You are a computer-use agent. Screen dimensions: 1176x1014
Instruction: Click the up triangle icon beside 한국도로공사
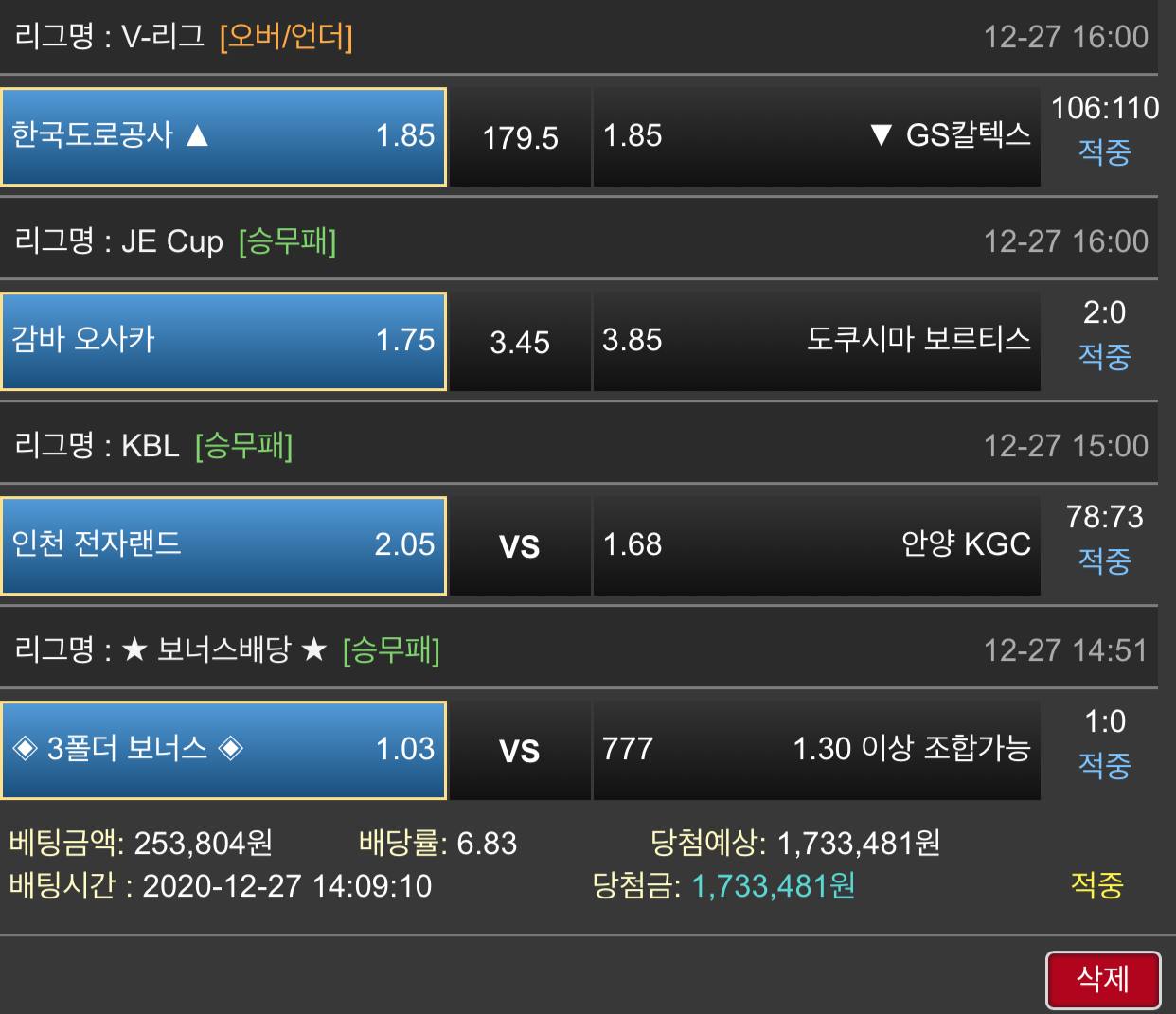click(x=197, y=135)
